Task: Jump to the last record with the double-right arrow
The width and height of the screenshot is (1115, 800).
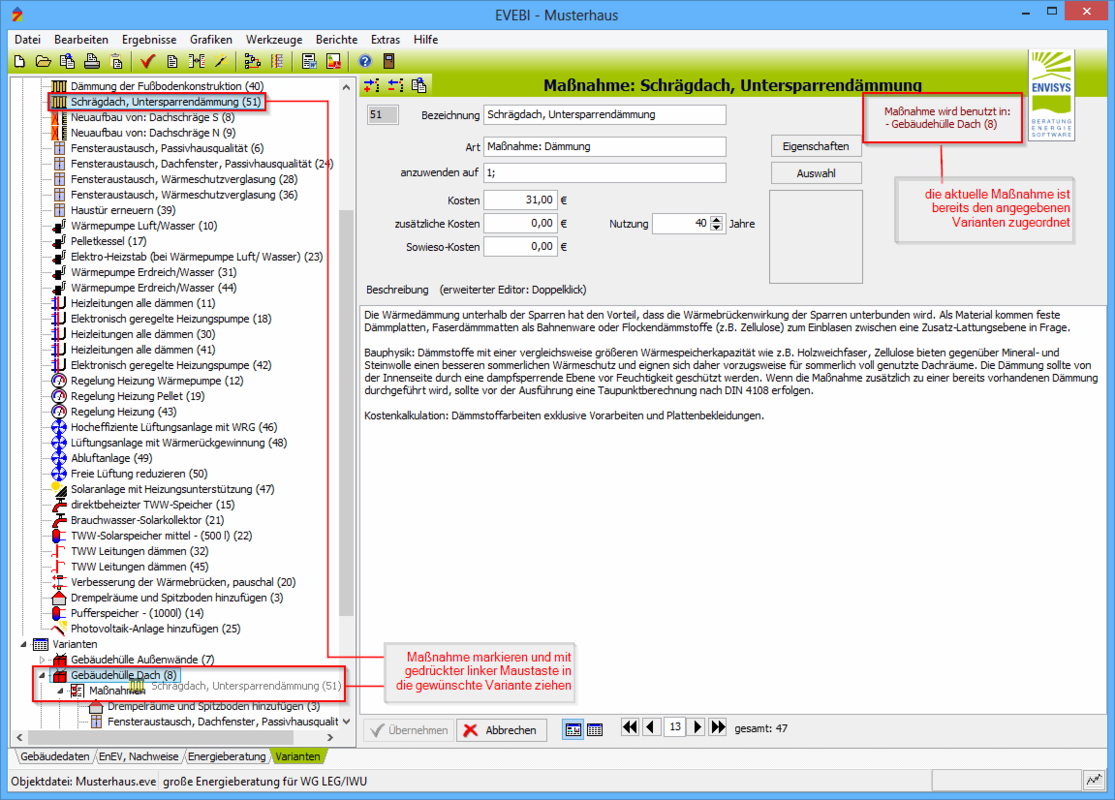Action: point(718,727)
